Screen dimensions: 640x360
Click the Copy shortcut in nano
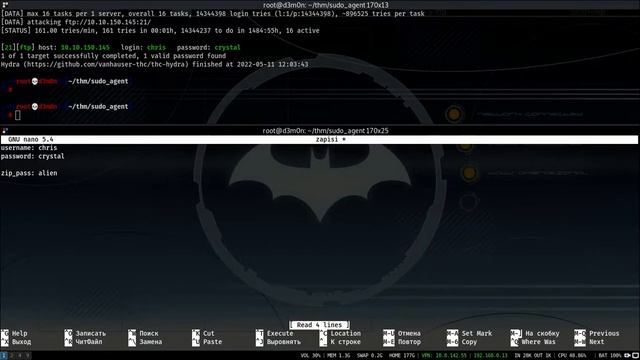coord(462,342)
